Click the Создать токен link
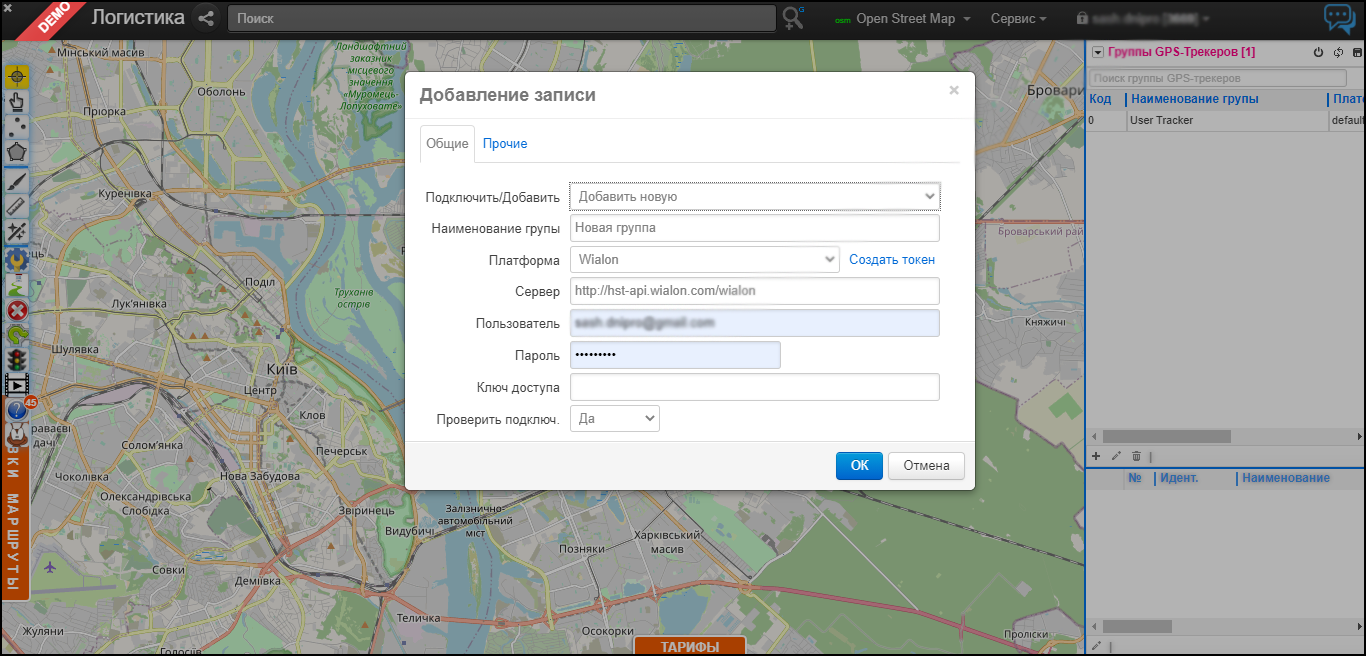Image resolution: width=1366 pixels, height=656 pixels. pyautogui.click(x=892, y=260)
